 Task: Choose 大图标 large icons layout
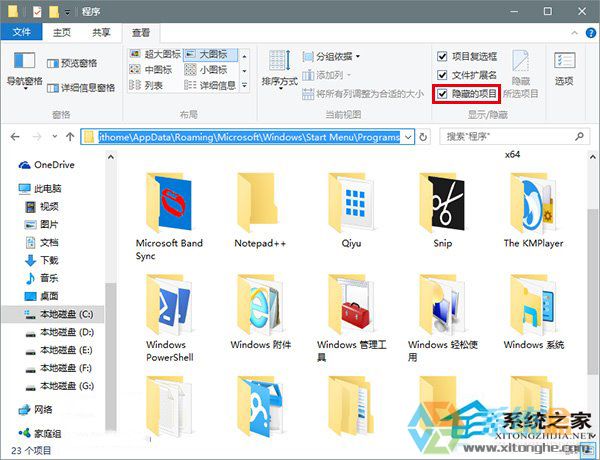pos(210,54)
